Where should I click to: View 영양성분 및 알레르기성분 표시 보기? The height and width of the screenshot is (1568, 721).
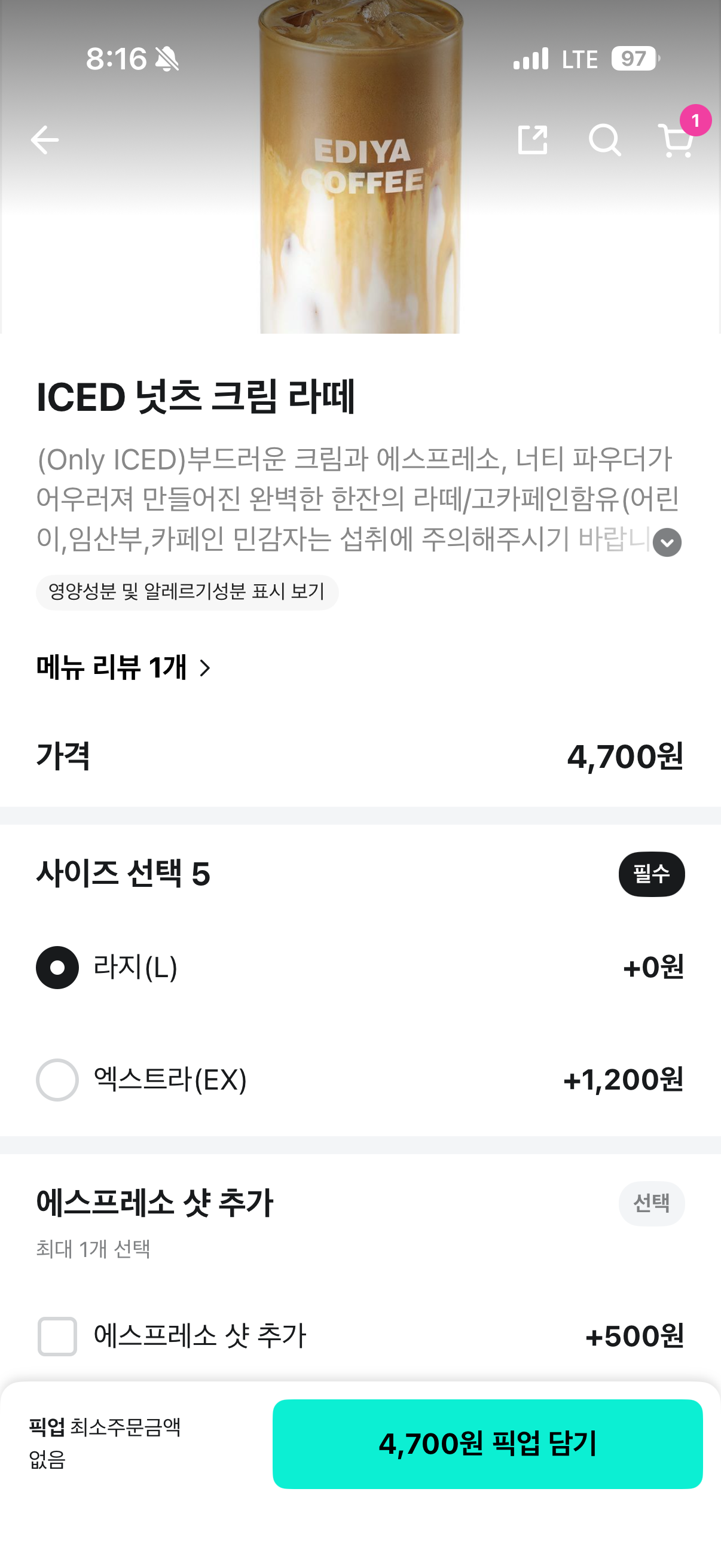[187, 591]
